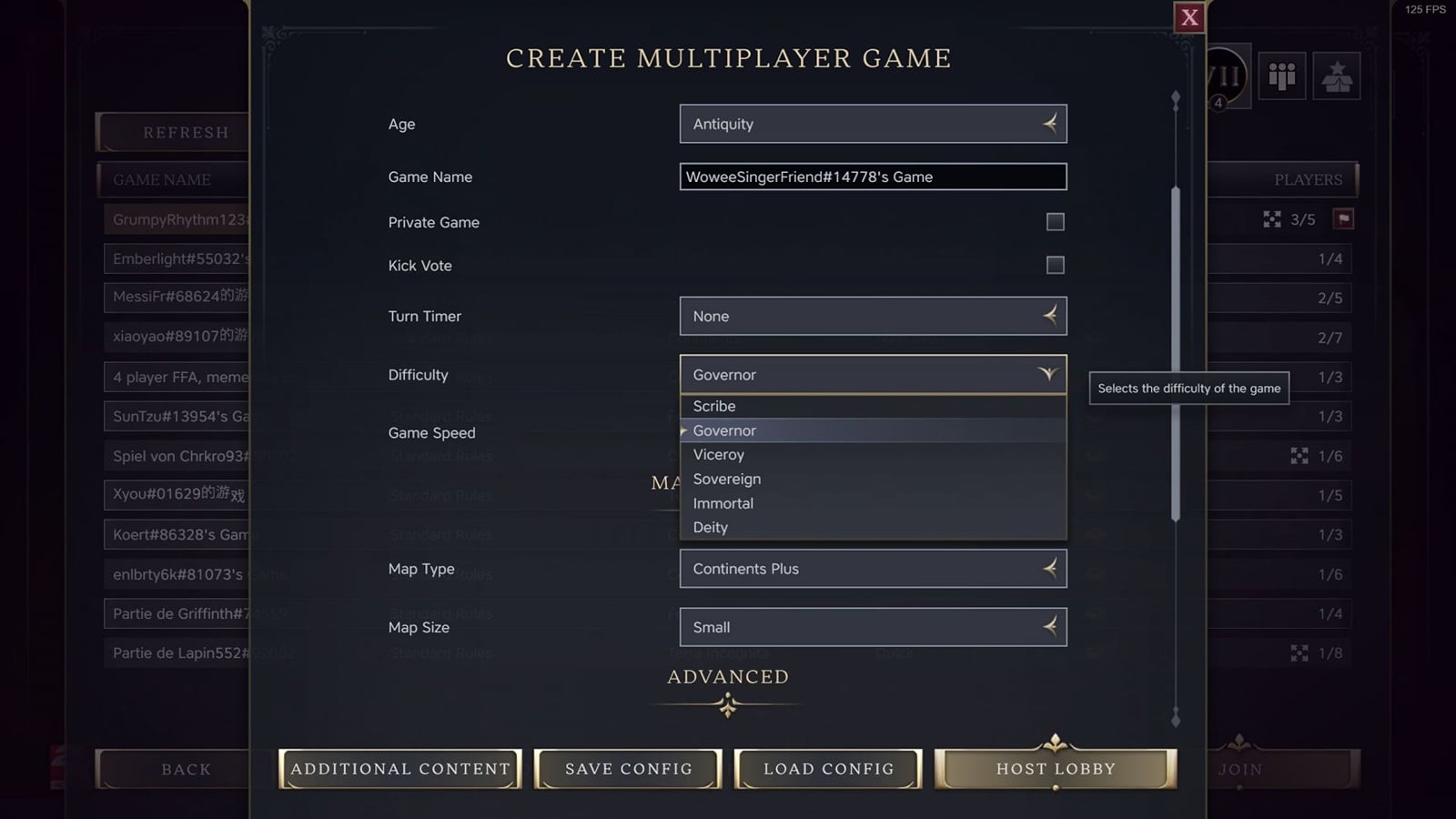The image size is (1456, 819).
Task: Click the scrollbar up arrow in dialog
Action: (1176, 99)
